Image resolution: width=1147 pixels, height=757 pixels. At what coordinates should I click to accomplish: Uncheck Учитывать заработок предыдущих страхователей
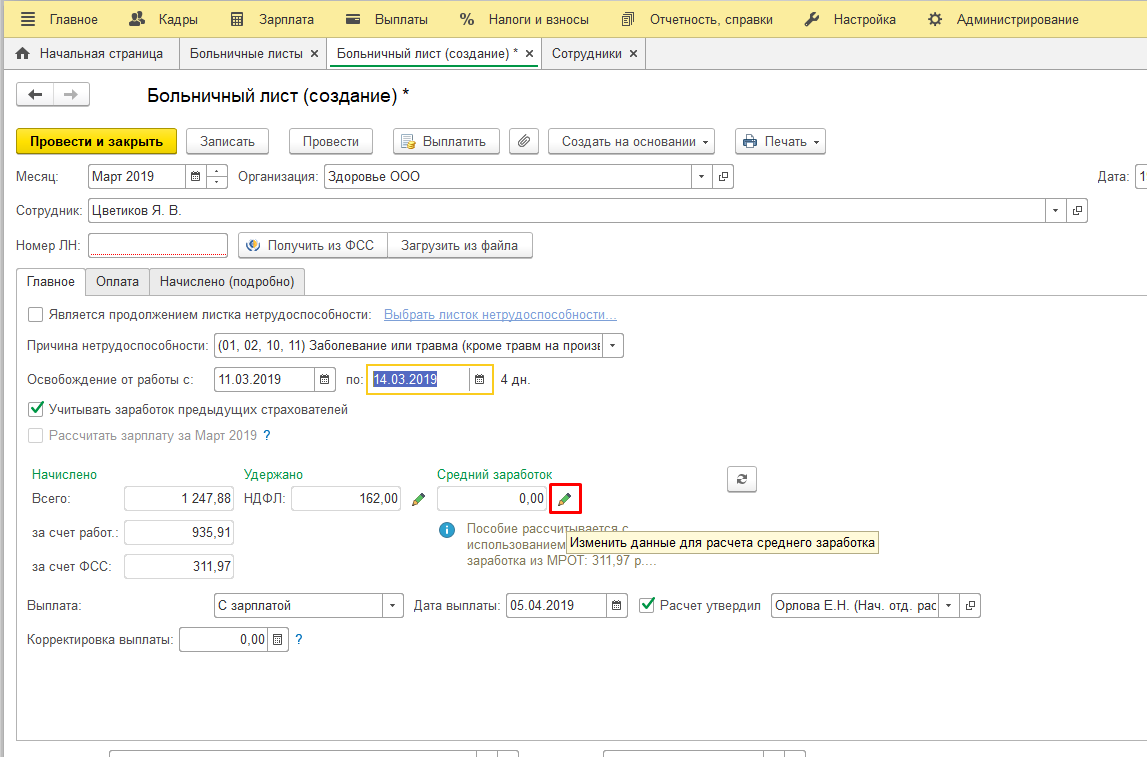[35, 409]
